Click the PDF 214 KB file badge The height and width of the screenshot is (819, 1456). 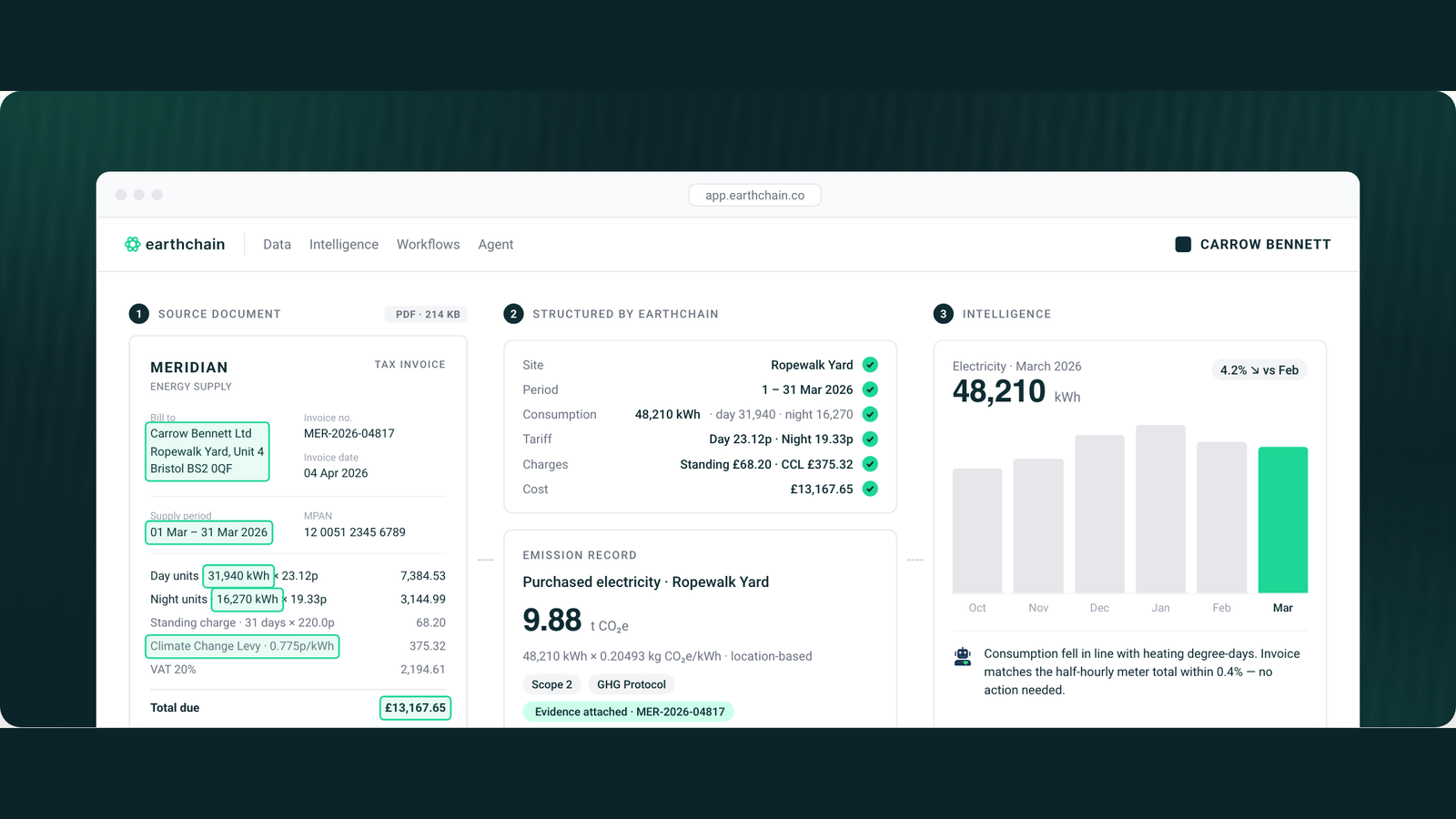(x=426, y=314)
